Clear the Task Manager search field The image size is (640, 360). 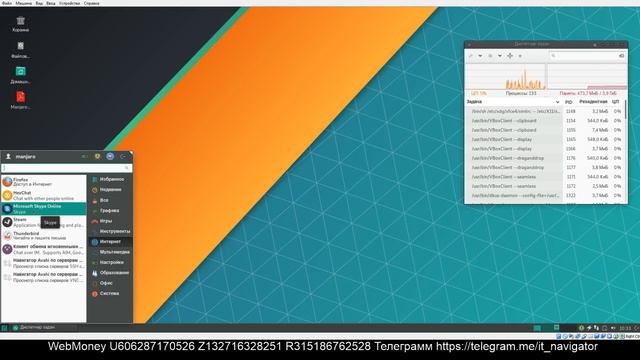point(621,56)
